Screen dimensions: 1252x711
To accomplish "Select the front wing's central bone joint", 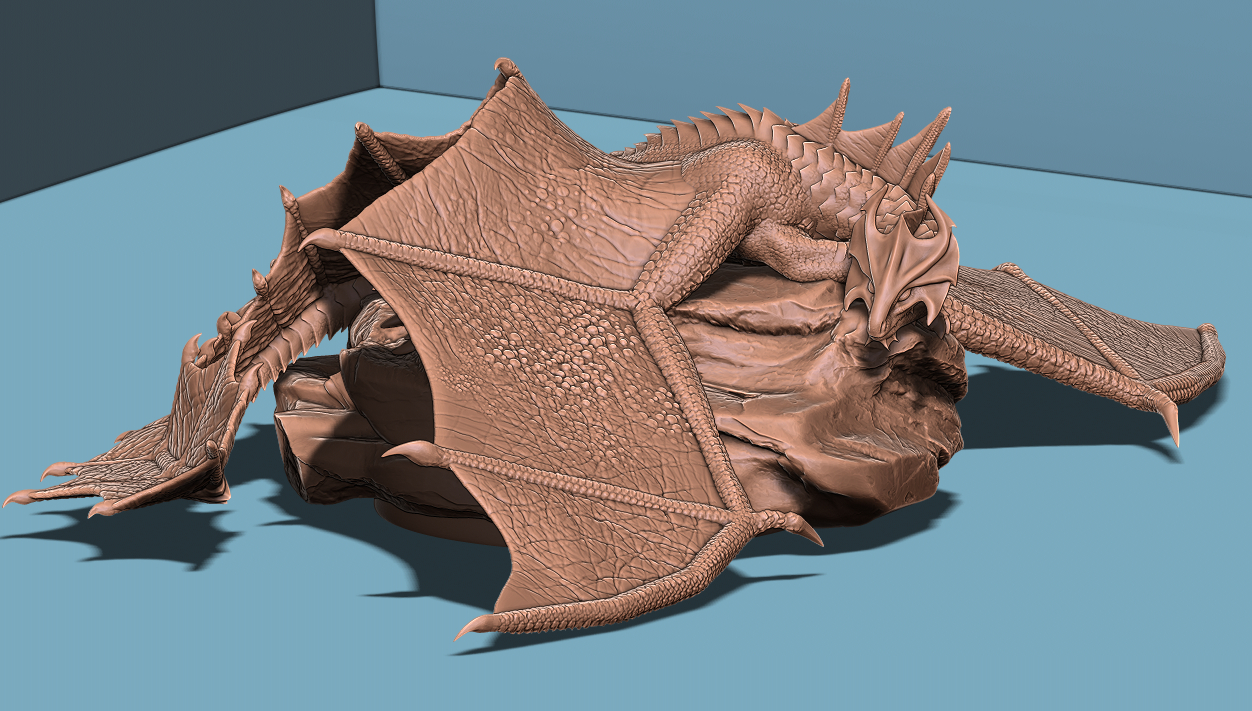I will pos(643,301).
